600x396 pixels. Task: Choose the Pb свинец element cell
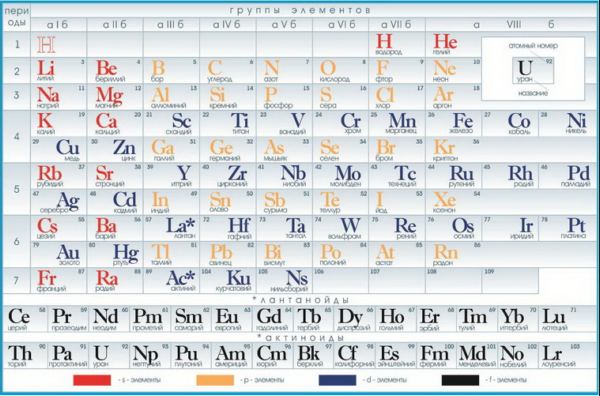click(227, 254)
